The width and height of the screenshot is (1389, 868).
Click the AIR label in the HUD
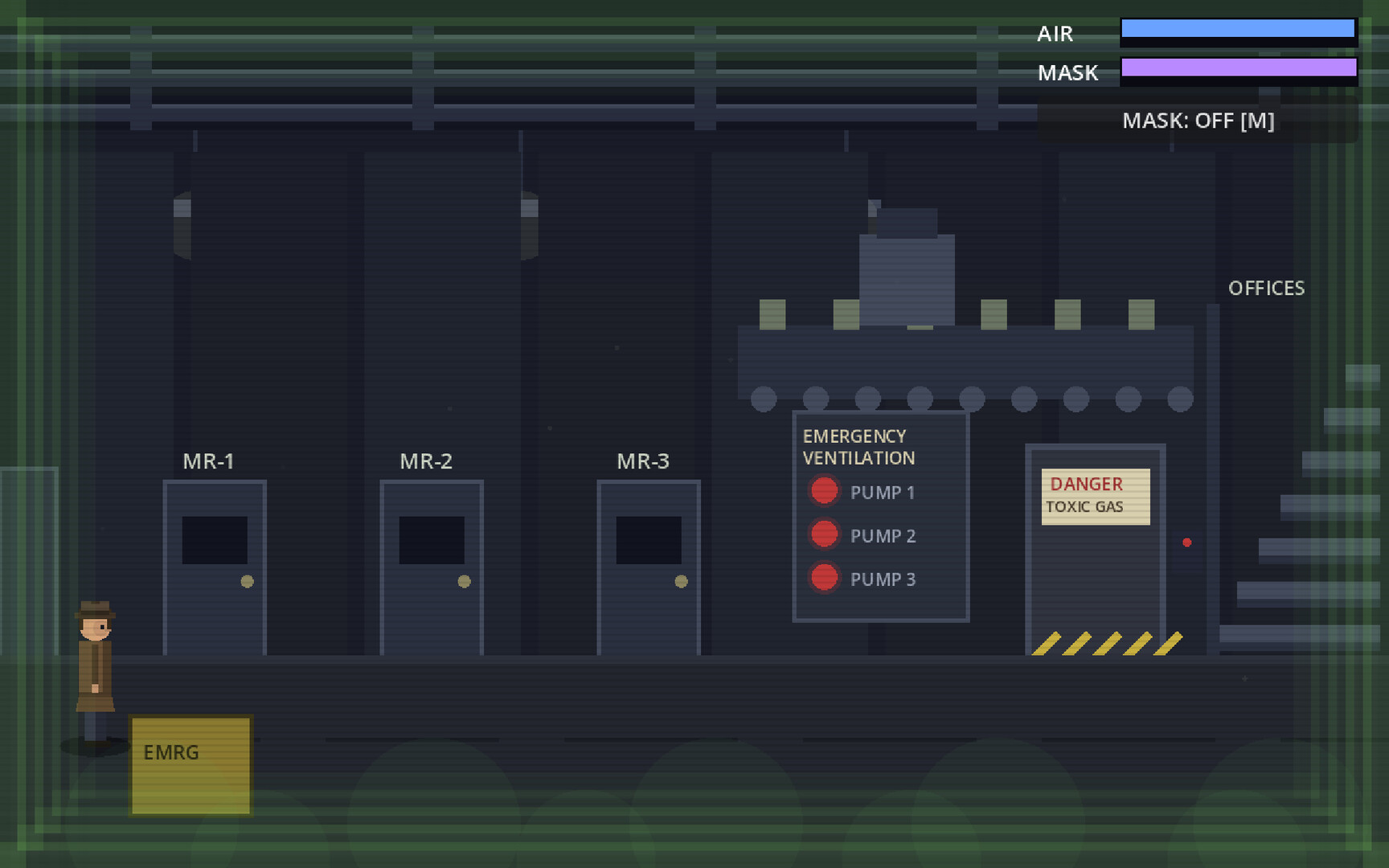[1055, 34]
